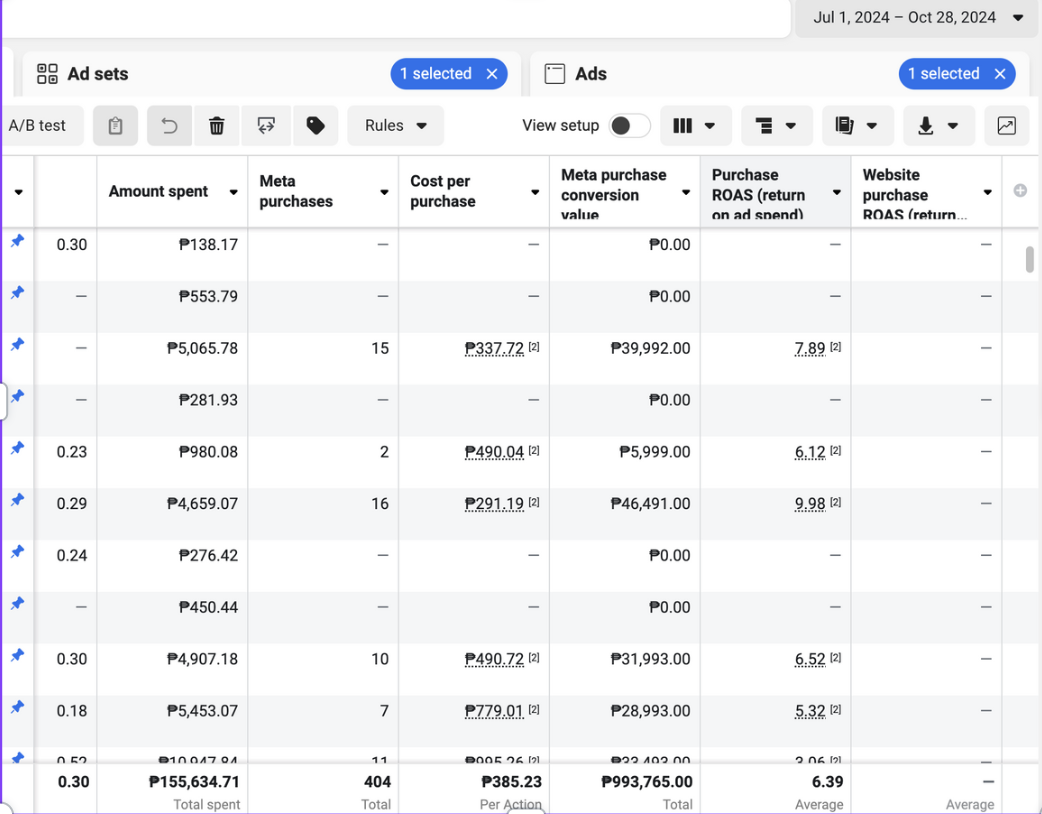Click the ROAS value 6.52
The height and width of the screenshot is (814, 1042).
tap(810, 659)
